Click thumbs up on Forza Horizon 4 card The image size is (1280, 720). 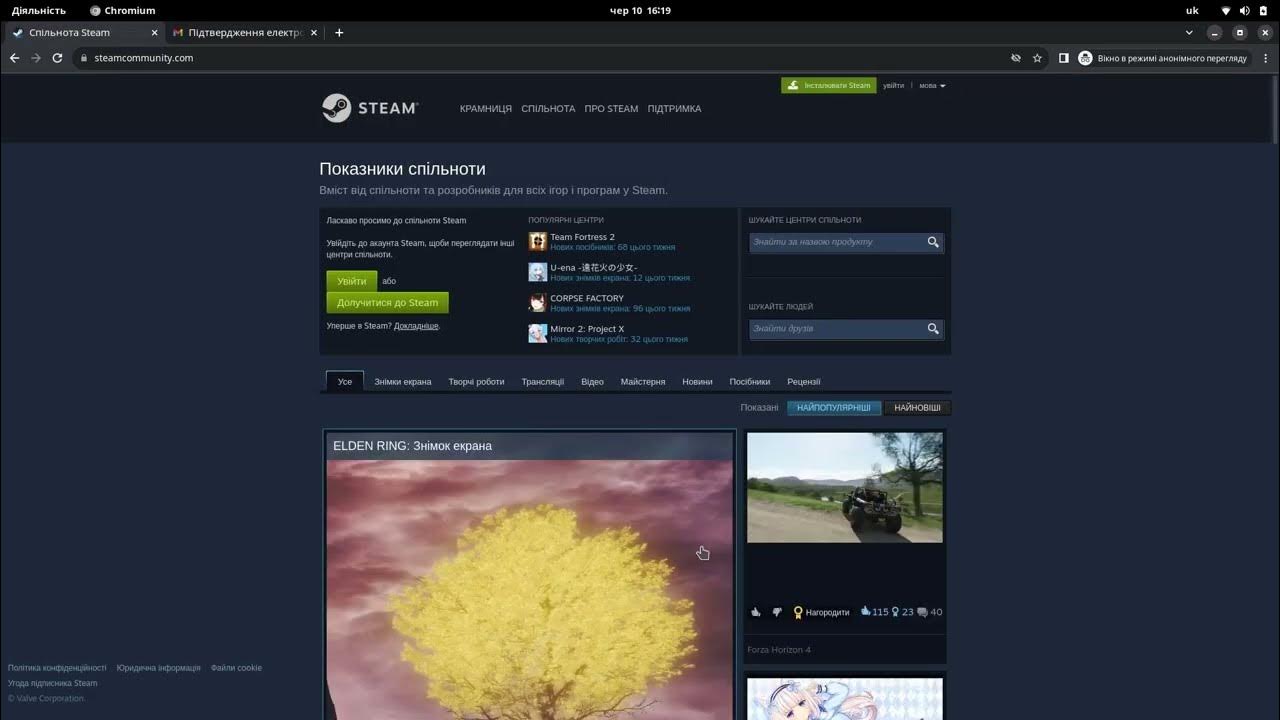(756, 612)
